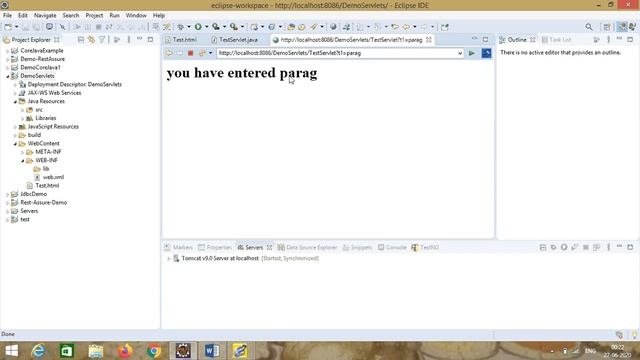Screen dimensions: 640x360
Task: Stop loading with the red browser stop button
Action: (x=190, y=53)
